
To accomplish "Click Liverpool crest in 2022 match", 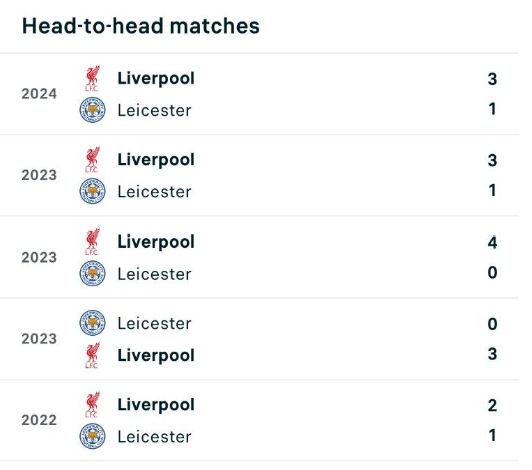I will click(92, 405).
